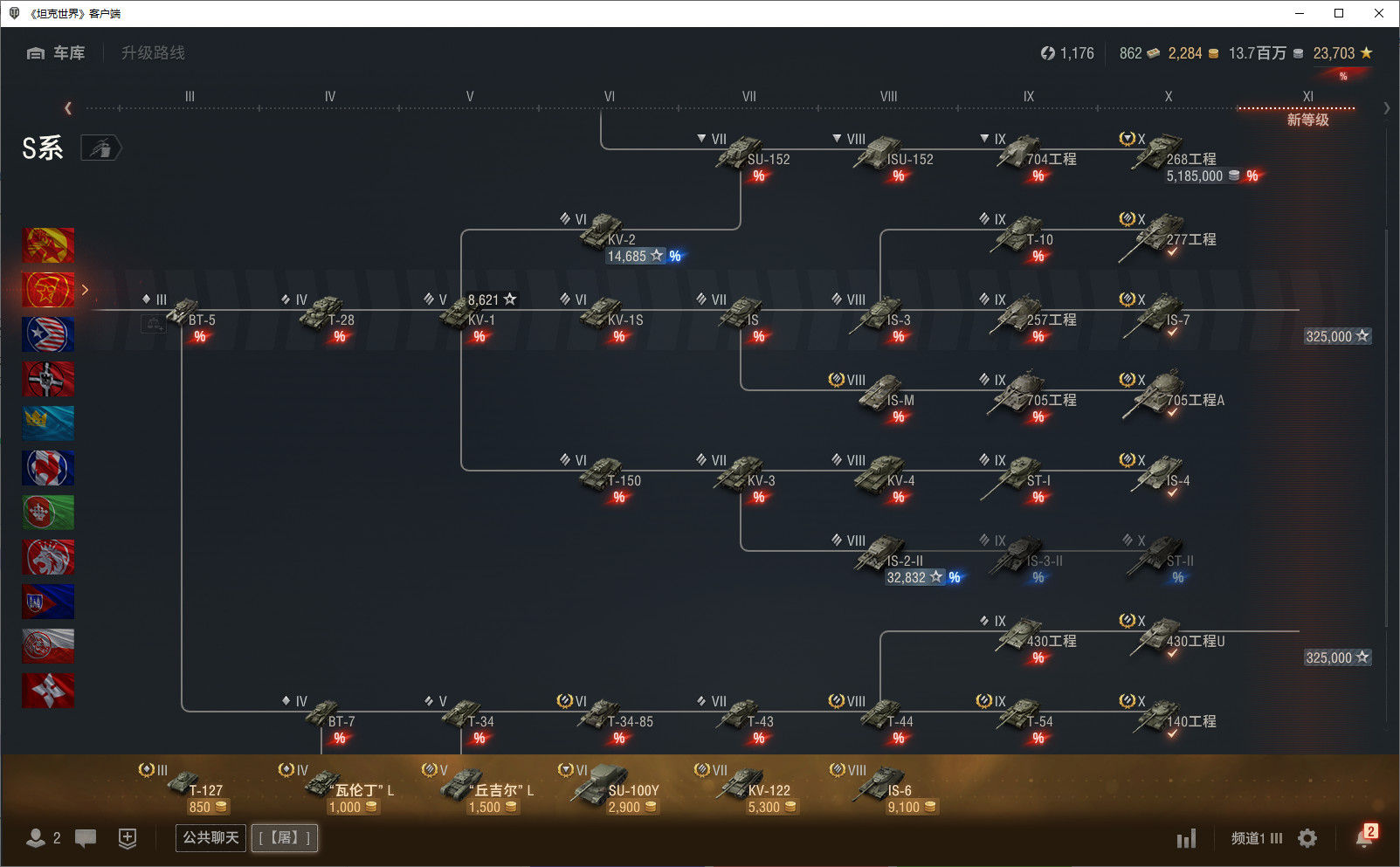Click the BT-5 tier III tank

[x=182, y=312]
